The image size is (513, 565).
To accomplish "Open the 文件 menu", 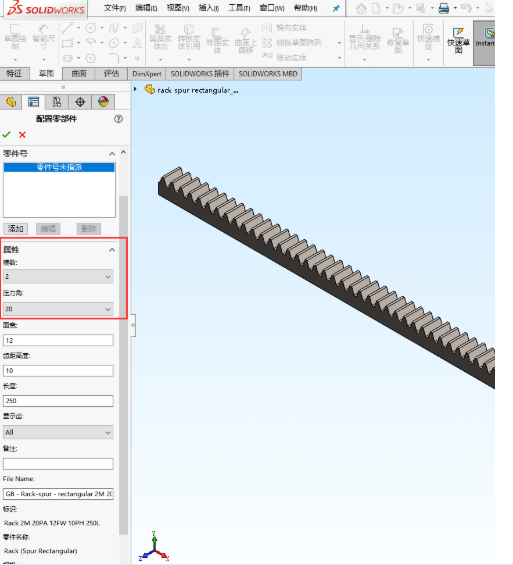I will [115, 8].
